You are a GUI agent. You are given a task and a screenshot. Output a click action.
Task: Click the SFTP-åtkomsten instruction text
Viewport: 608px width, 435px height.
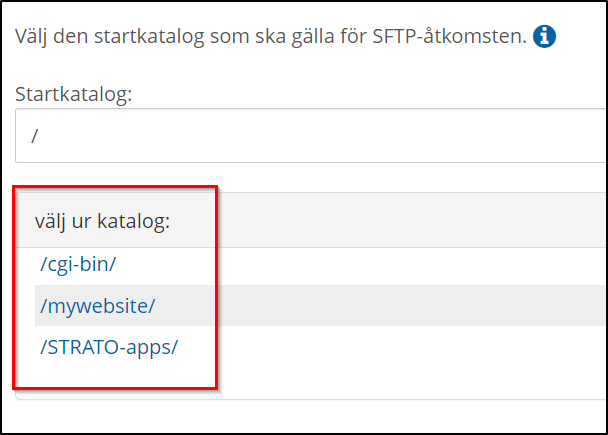click(x=270, y=38)
